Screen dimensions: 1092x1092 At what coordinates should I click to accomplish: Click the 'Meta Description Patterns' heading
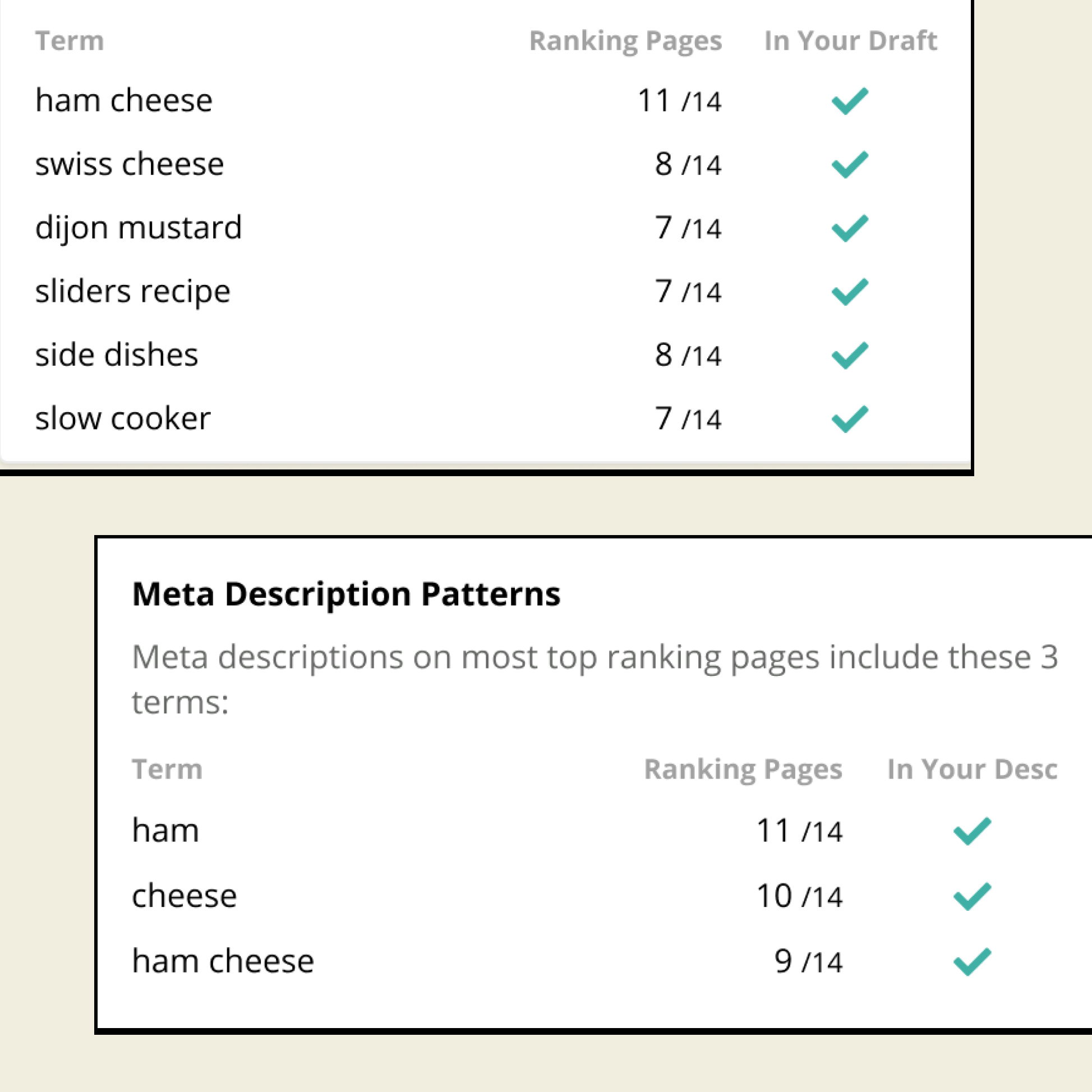click(346, 594)
